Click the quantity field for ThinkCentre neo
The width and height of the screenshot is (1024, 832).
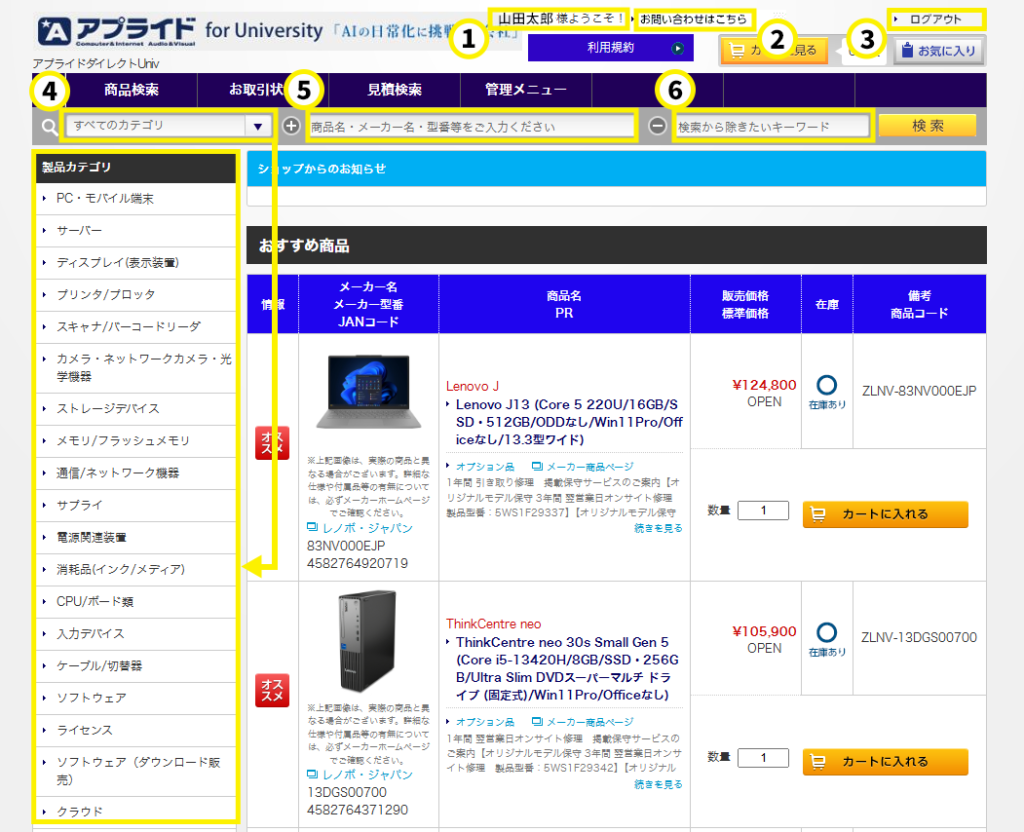(x=763, y=758)
